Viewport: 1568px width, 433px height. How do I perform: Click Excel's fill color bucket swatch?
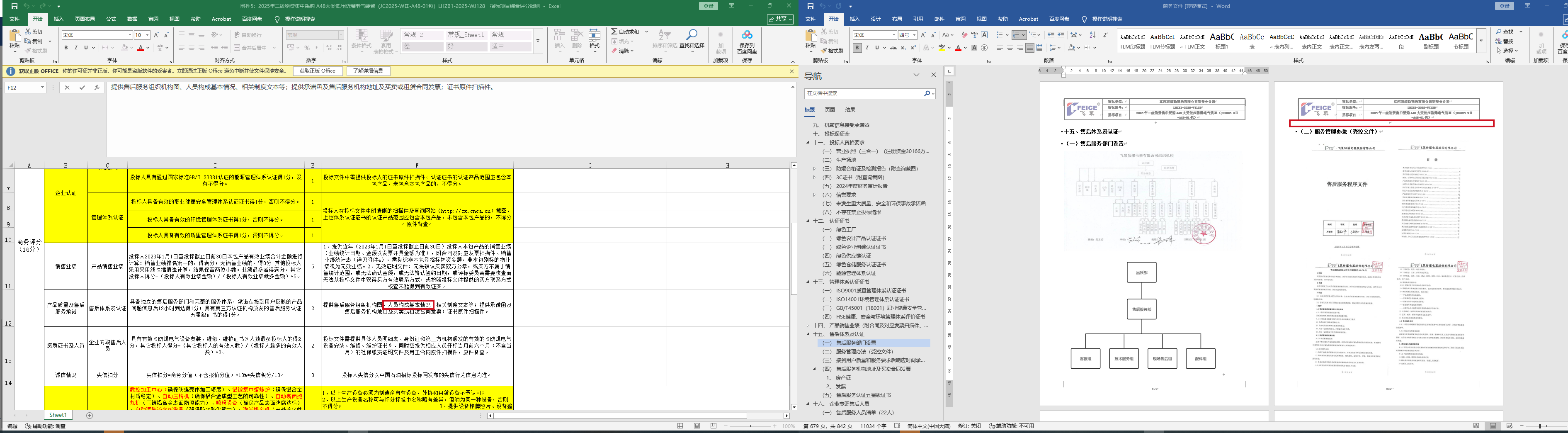click(124, 48)
